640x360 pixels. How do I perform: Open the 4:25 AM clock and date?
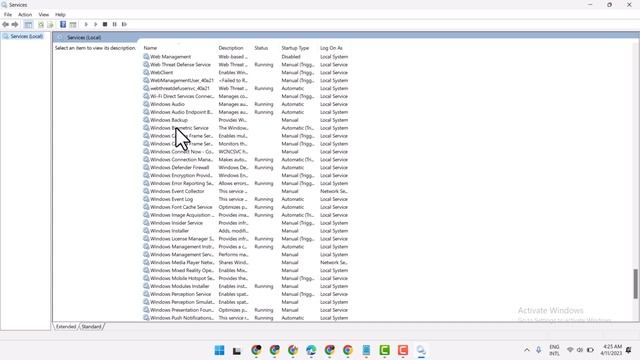(x=611, y=350)
